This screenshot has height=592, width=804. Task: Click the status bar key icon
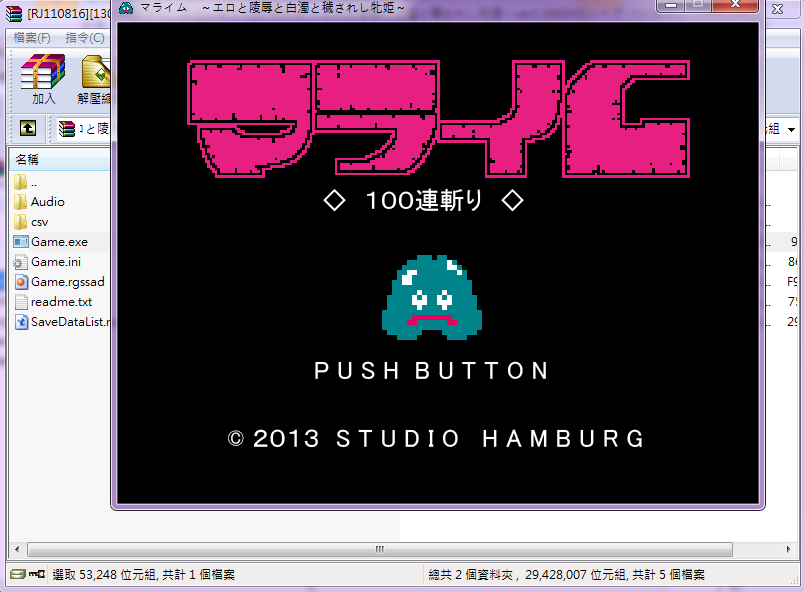[36, 574]
